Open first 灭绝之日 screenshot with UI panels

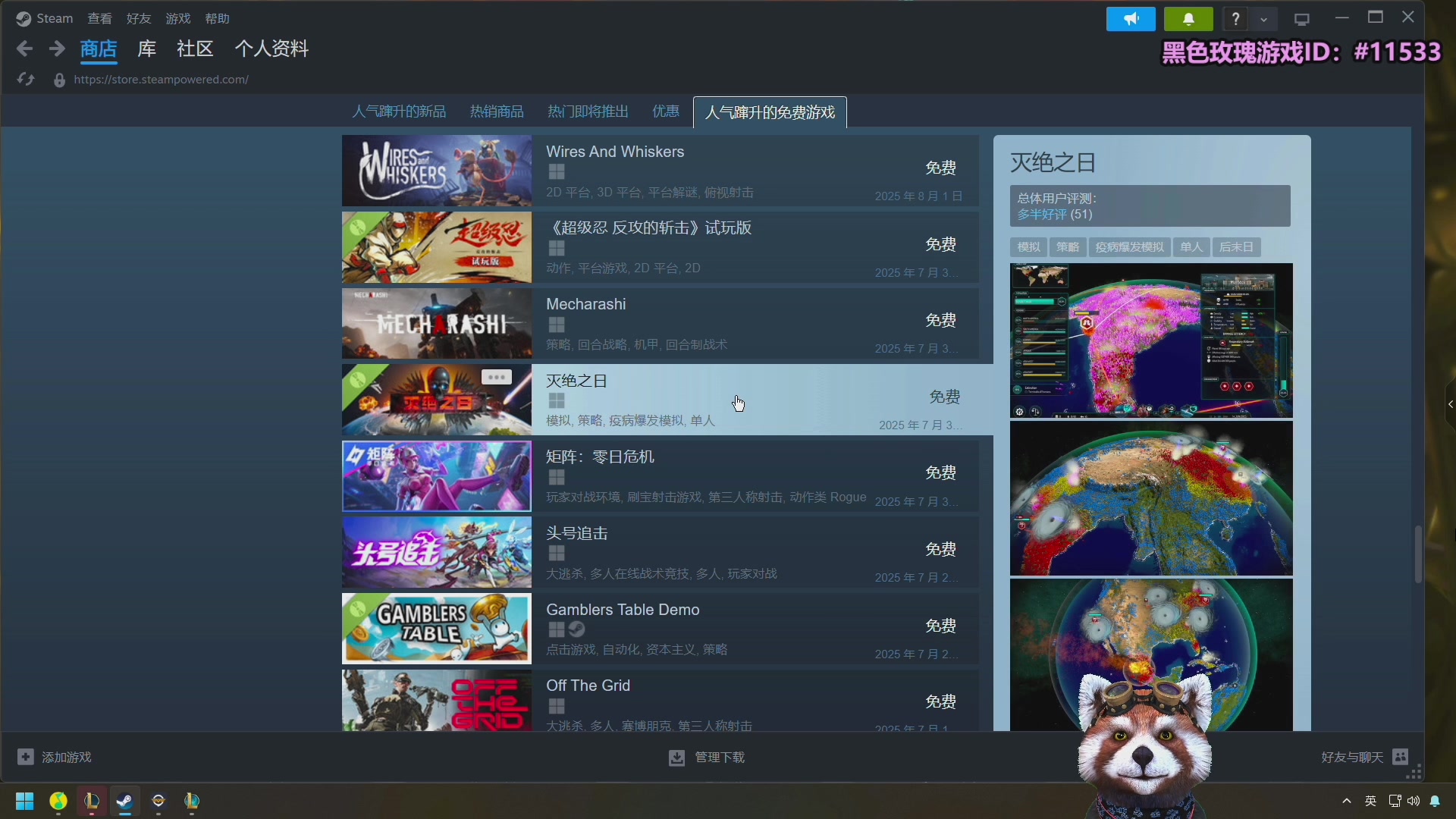(1151, 340)
